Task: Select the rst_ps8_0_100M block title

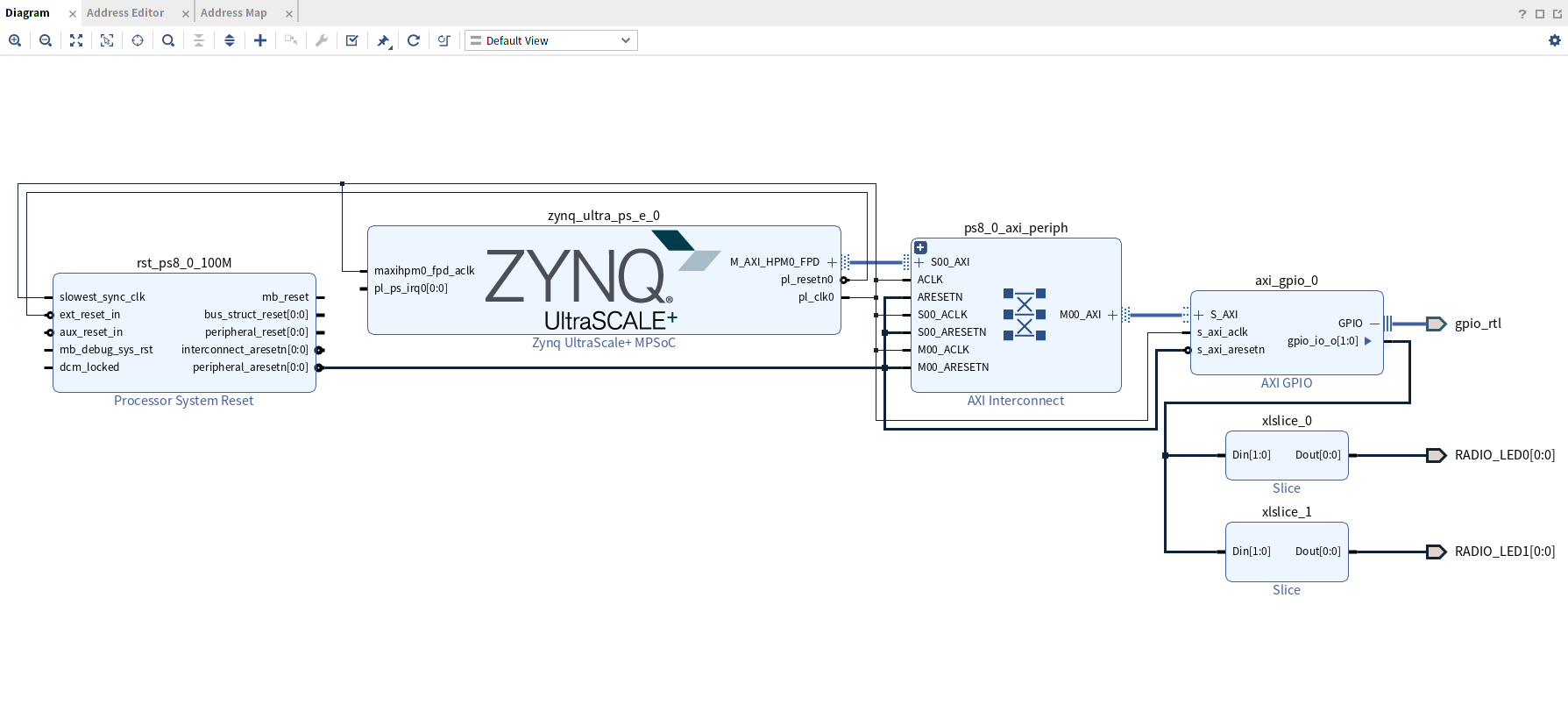Action: point(184,263)
